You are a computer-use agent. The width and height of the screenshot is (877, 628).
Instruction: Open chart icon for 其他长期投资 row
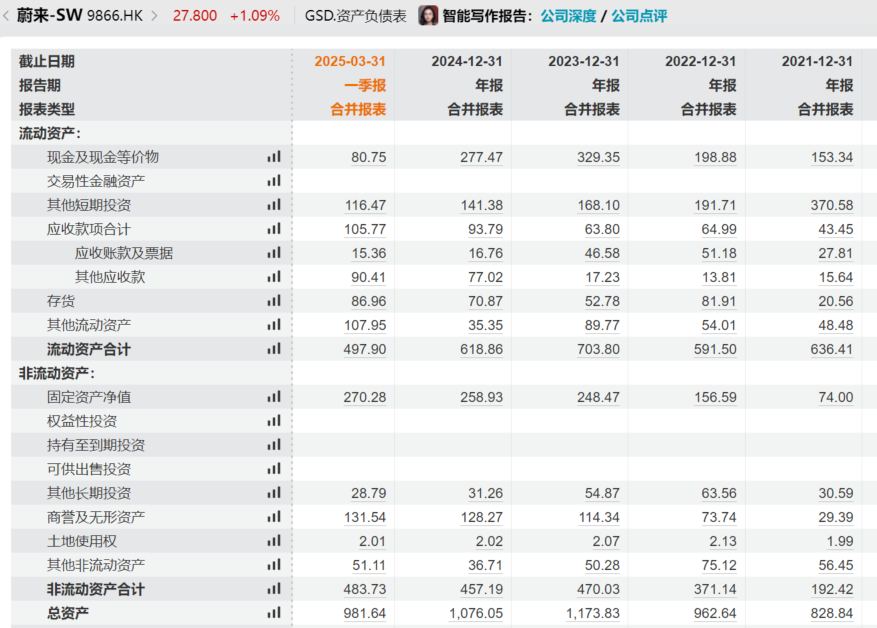(x=274, y=494)
